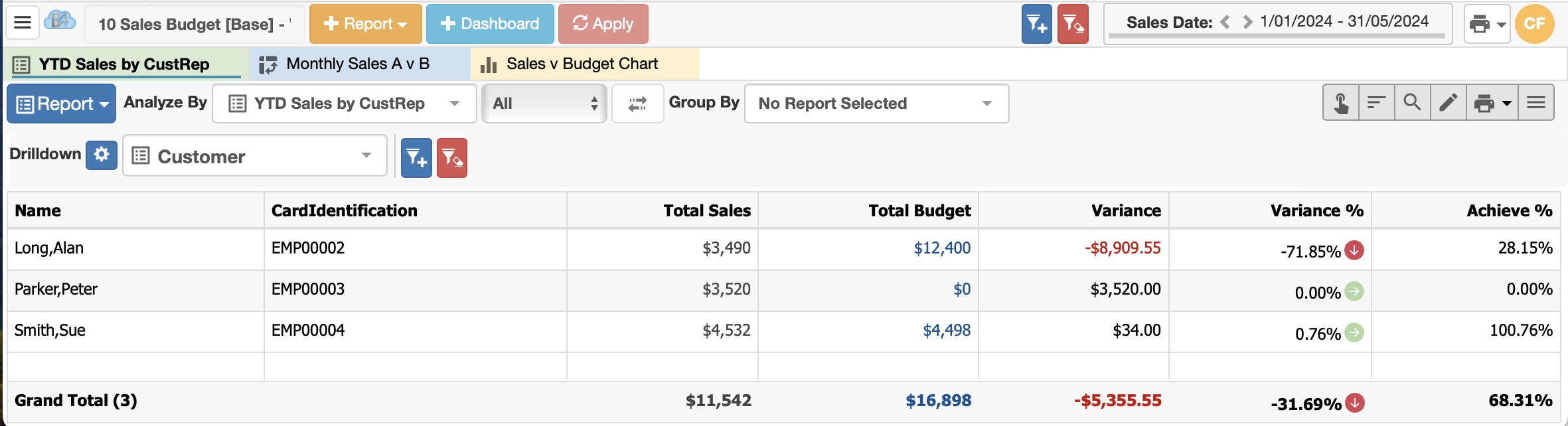Click Total Sales value $3,490

pos(726,248)
